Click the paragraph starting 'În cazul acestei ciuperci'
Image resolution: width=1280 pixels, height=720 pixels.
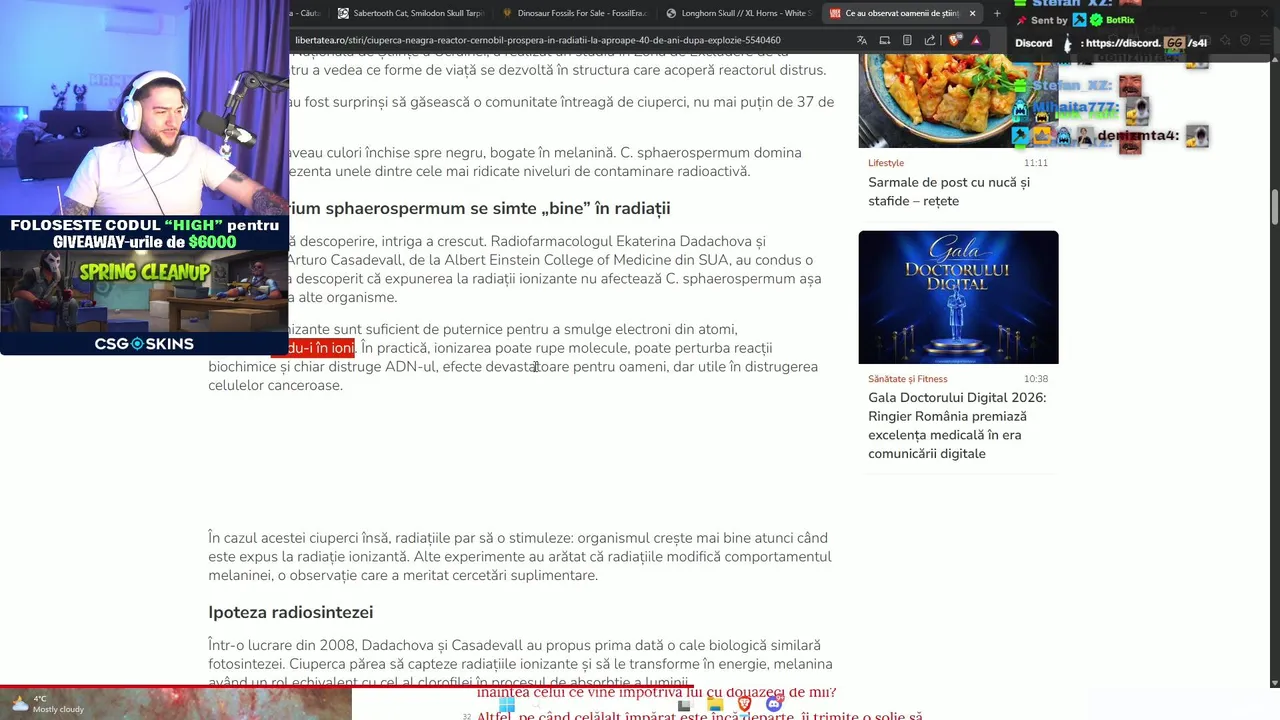pyautogui.click(x=520, y=557)
